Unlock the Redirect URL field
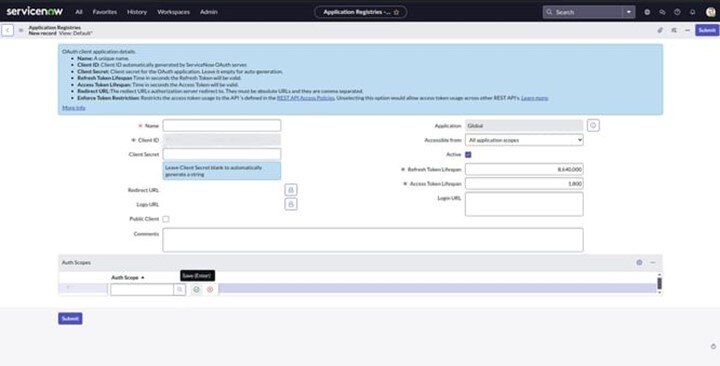 [291, 190]
